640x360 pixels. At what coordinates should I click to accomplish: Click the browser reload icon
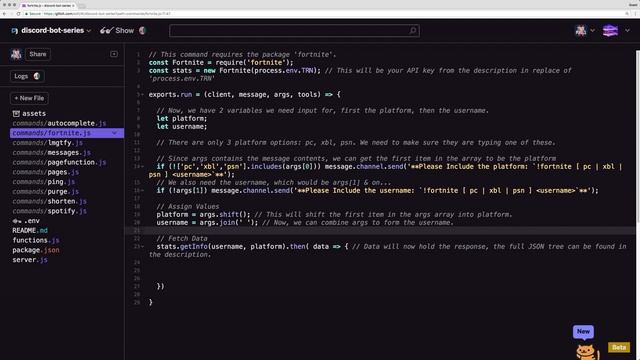point(18,13)
